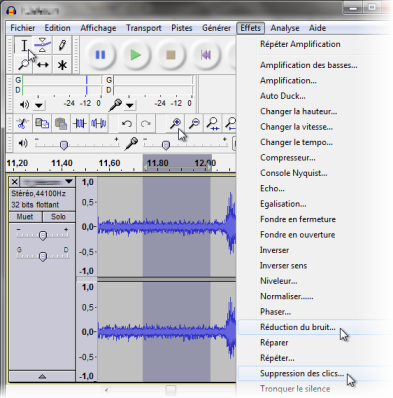Collapse the track with bottom triangle
Screen dimensions: 393x398
(42, 376)
